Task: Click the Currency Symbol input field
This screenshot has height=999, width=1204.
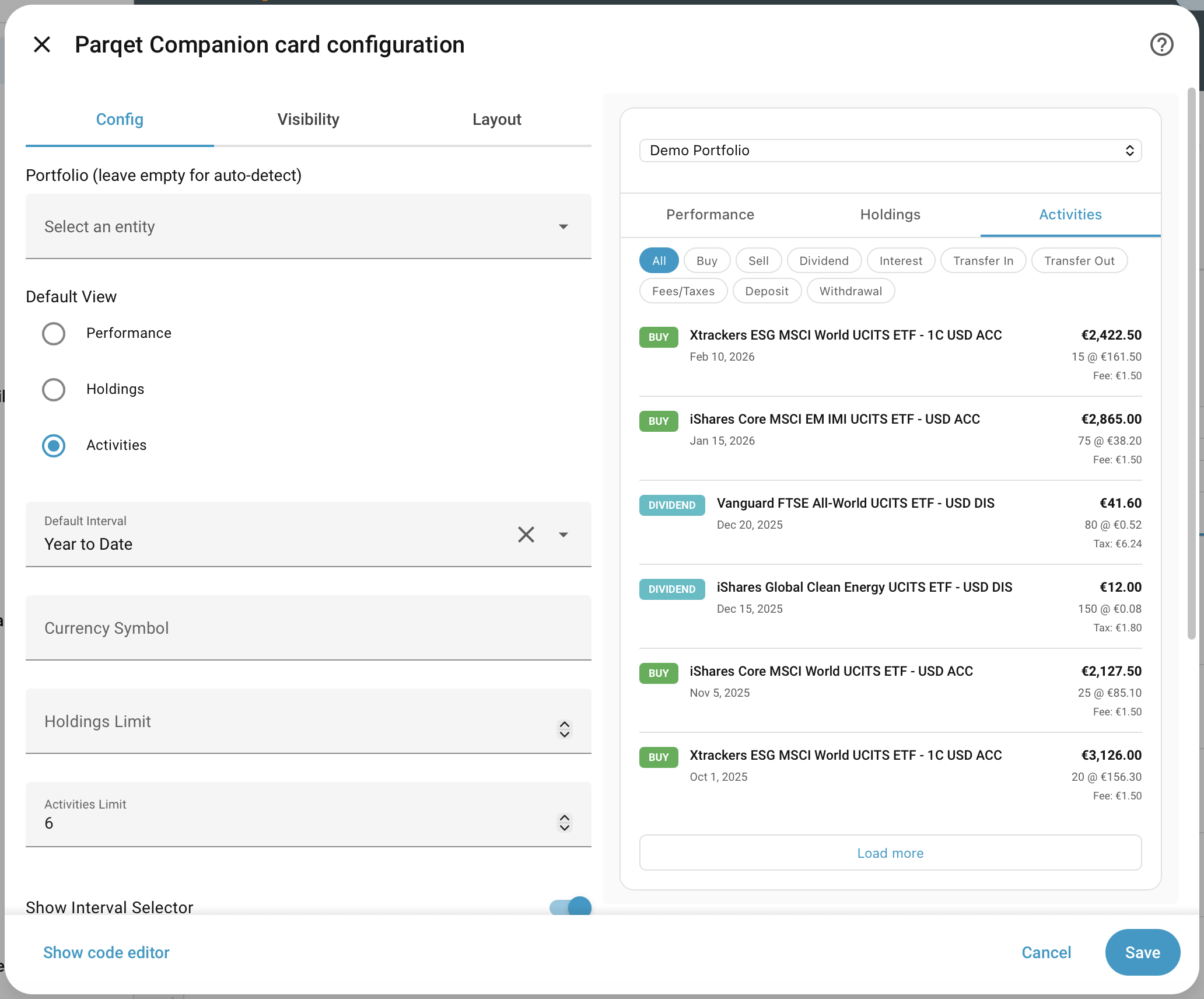Action: point(308,628)
